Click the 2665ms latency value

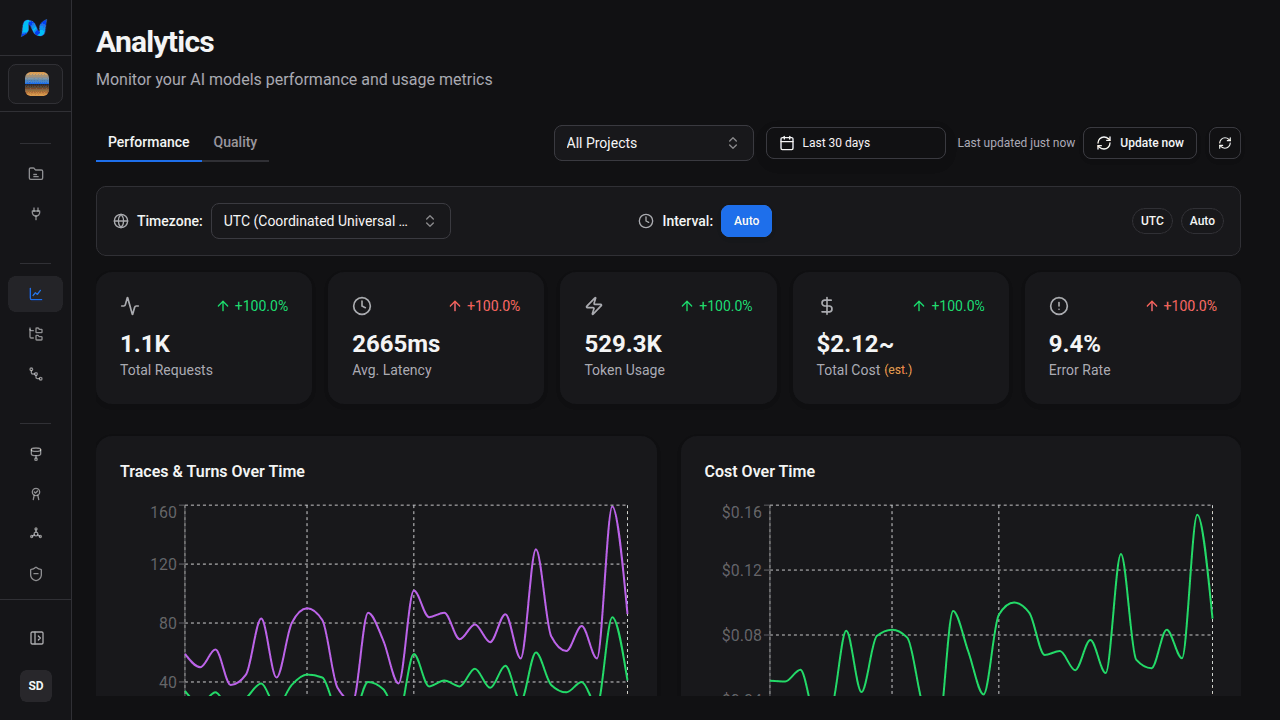[x=396, y=344]
